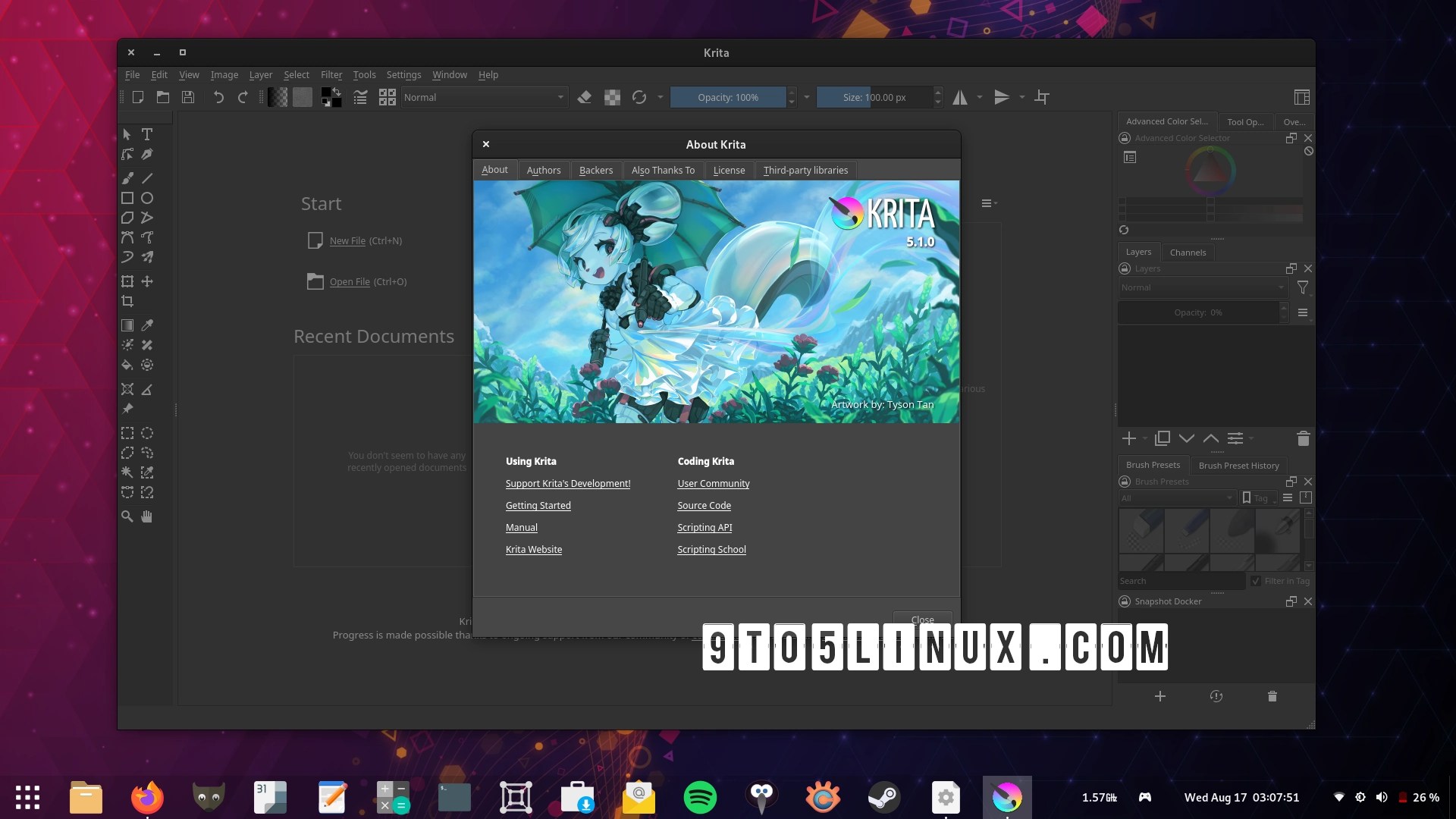Open the Support Krita's Development link

click(x=567, y=483)
